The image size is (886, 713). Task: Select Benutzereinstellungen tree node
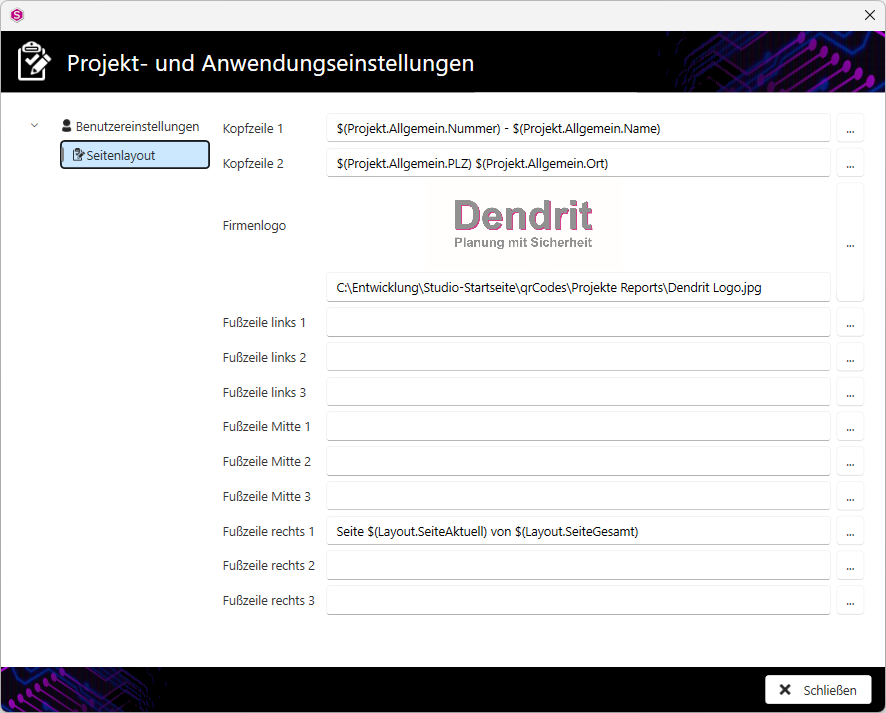point(131,126)
